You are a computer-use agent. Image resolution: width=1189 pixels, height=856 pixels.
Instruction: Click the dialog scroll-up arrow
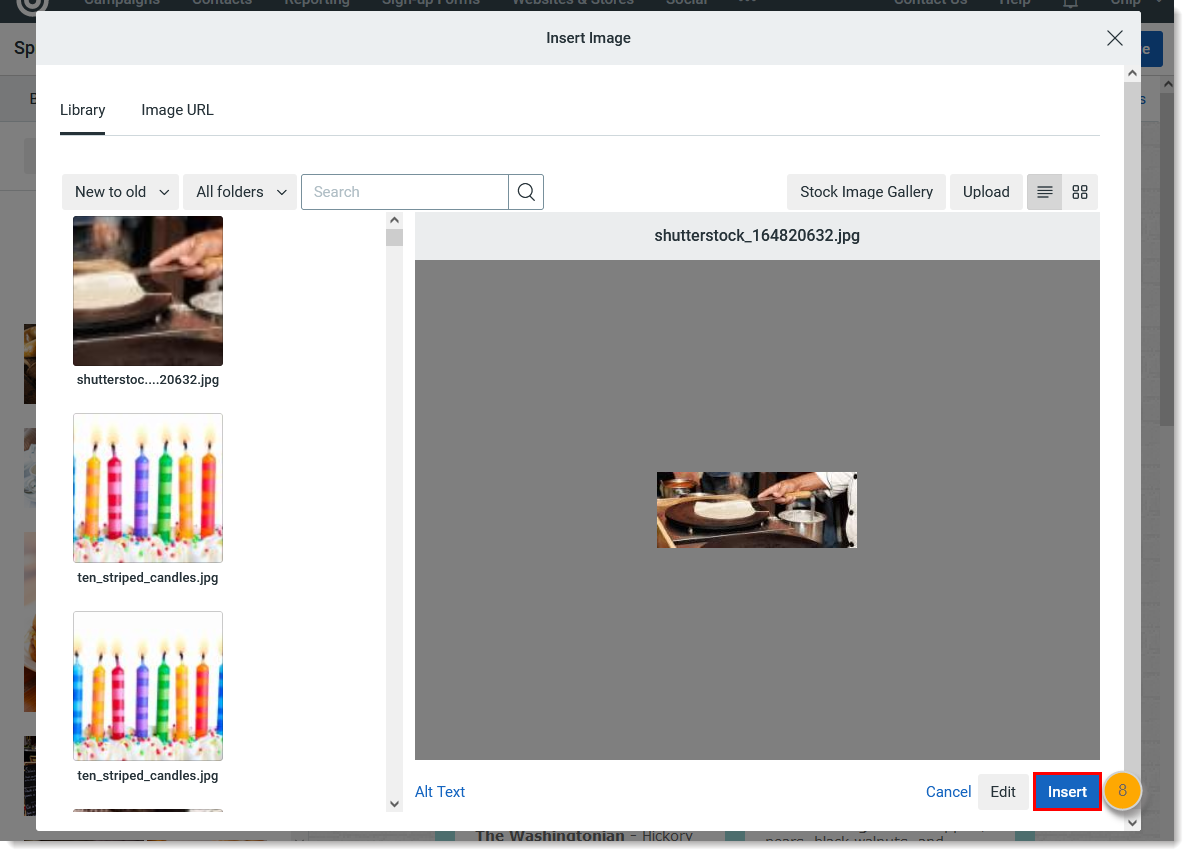pos(1132,74)
